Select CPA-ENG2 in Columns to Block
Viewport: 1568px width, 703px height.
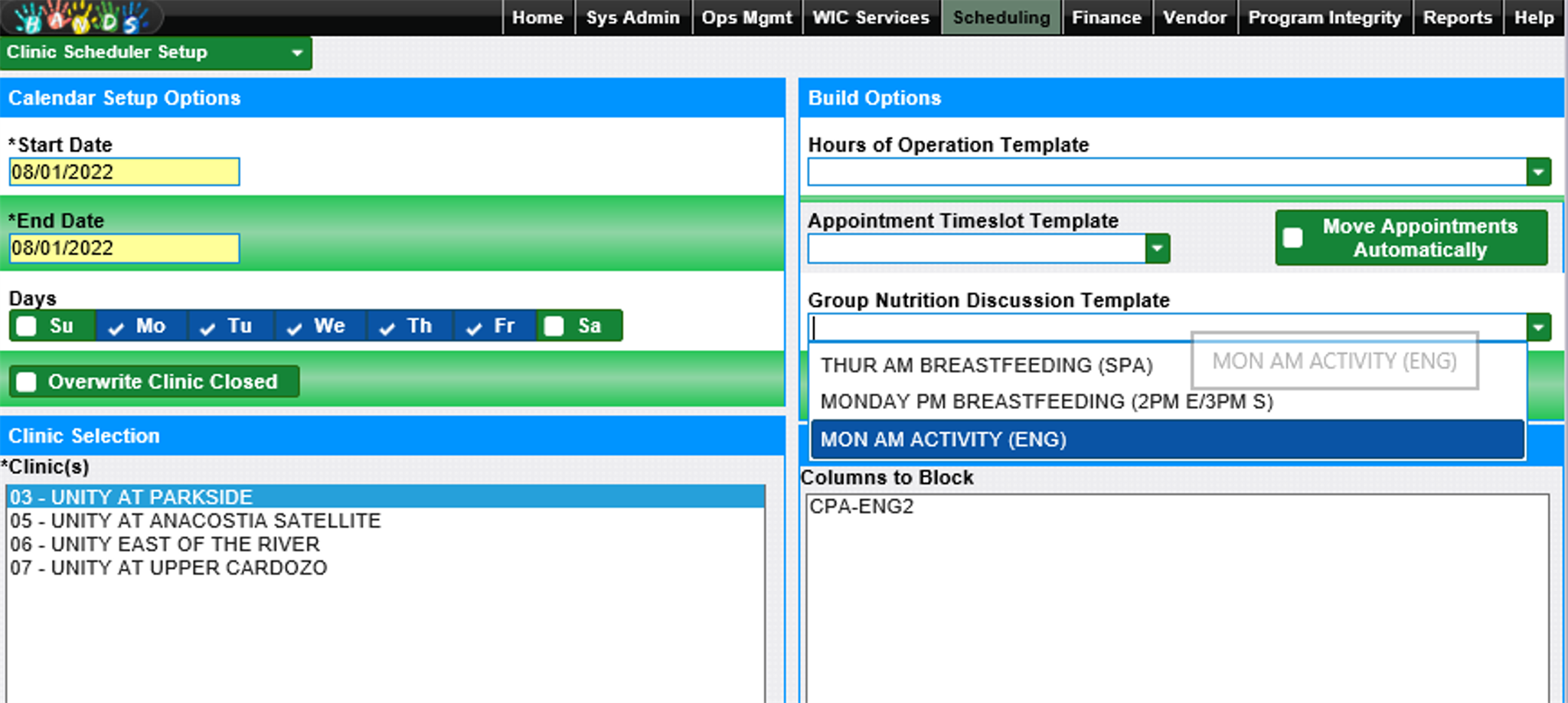tap(861, 507)
